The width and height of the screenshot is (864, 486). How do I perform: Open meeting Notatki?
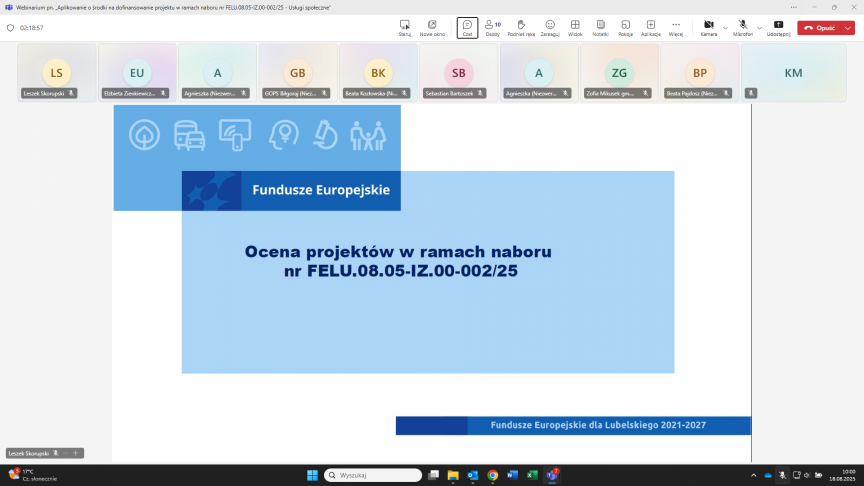[600, 28]
